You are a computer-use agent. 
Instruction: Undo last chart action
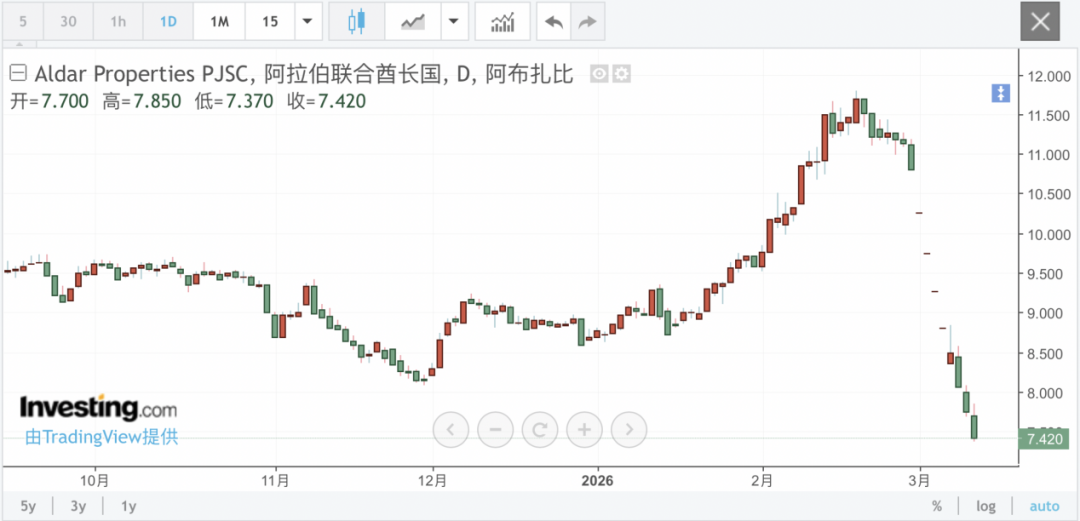click(x=552, y=21)
